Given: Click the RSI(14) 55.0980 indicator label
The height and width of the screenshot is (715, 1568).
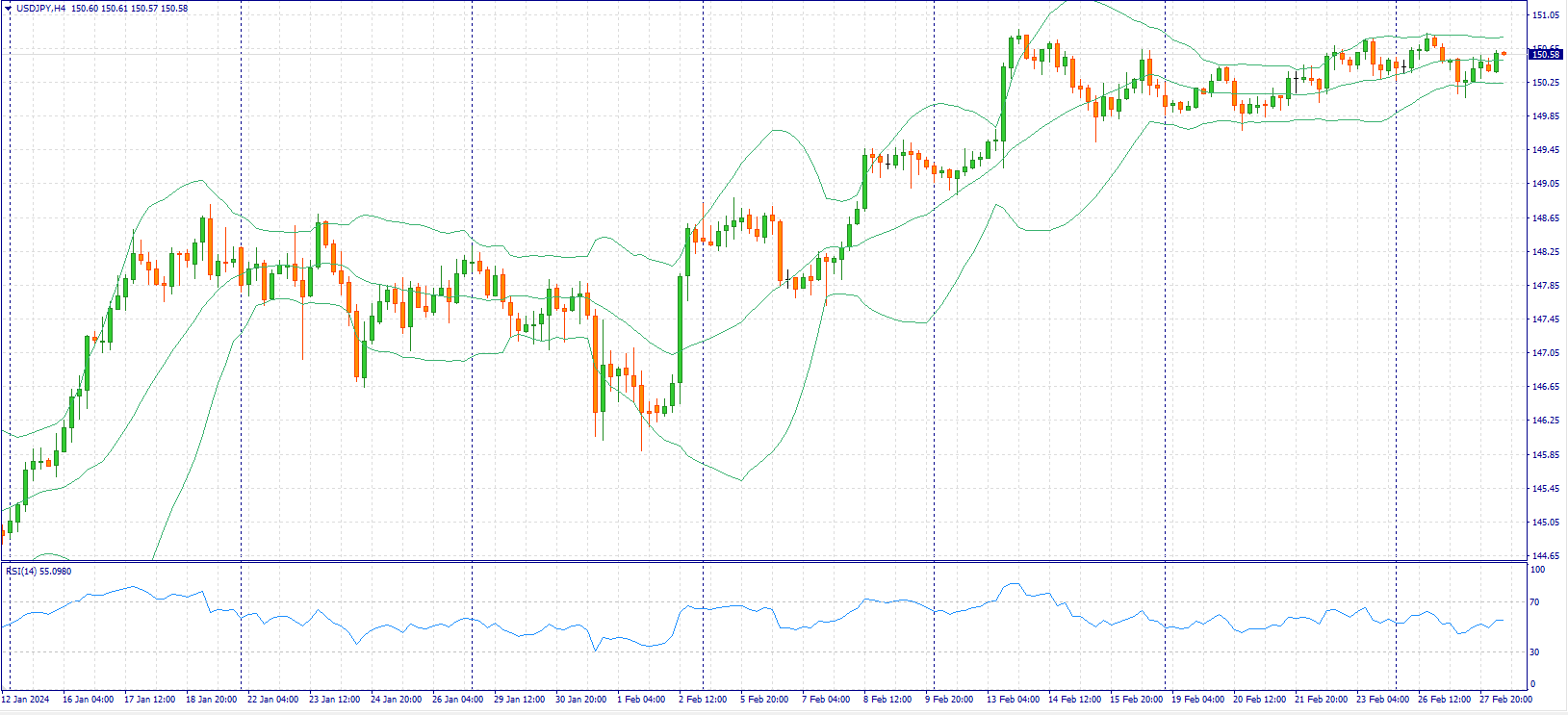Looking at the screenshot, I should 39,572.
